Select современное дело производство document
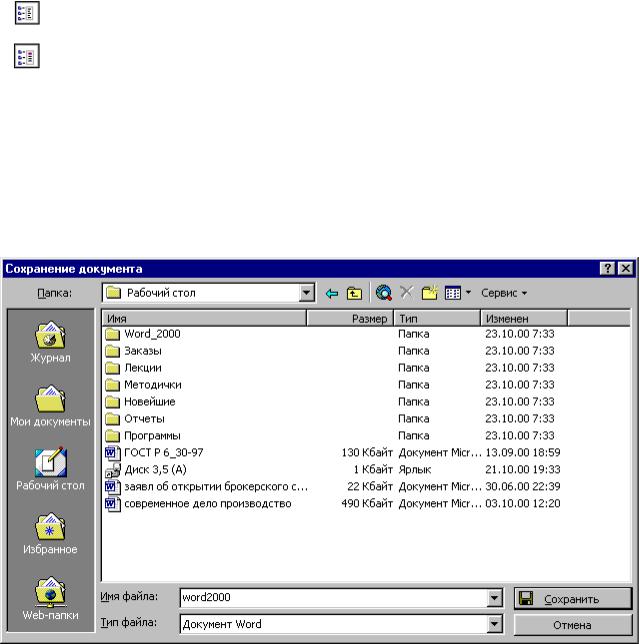 tap(208, 503)
